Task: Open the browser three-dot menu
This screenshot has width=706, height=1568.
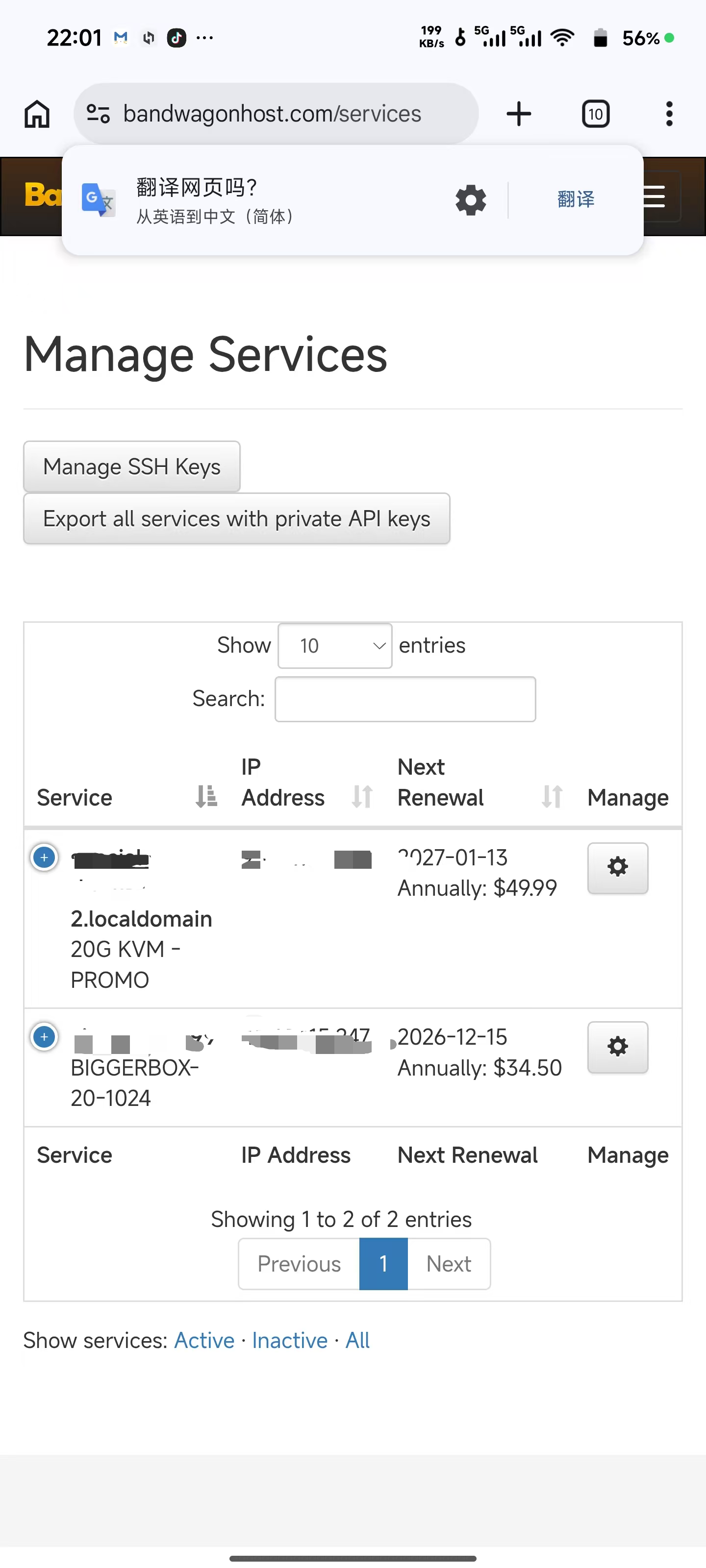Action: tap(669, 114)
